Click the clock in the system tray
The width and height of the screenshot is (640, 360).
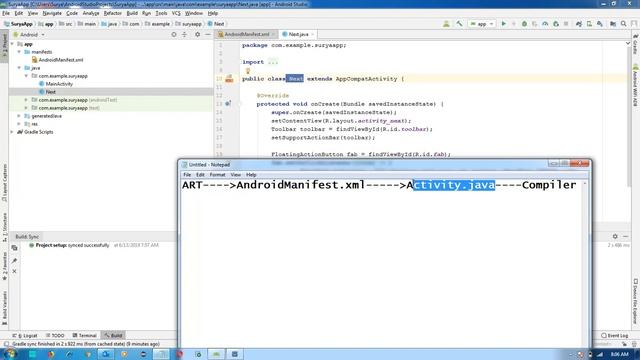click(620, 354)
